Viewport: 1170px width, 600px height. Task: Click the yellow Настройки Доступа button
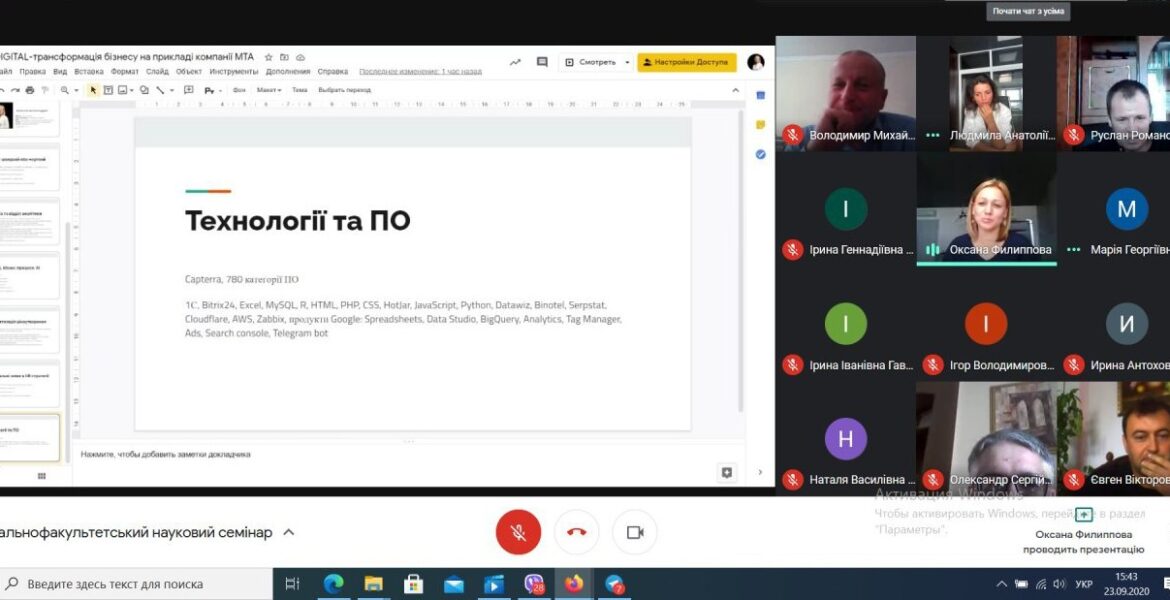[x=686, y=63]
